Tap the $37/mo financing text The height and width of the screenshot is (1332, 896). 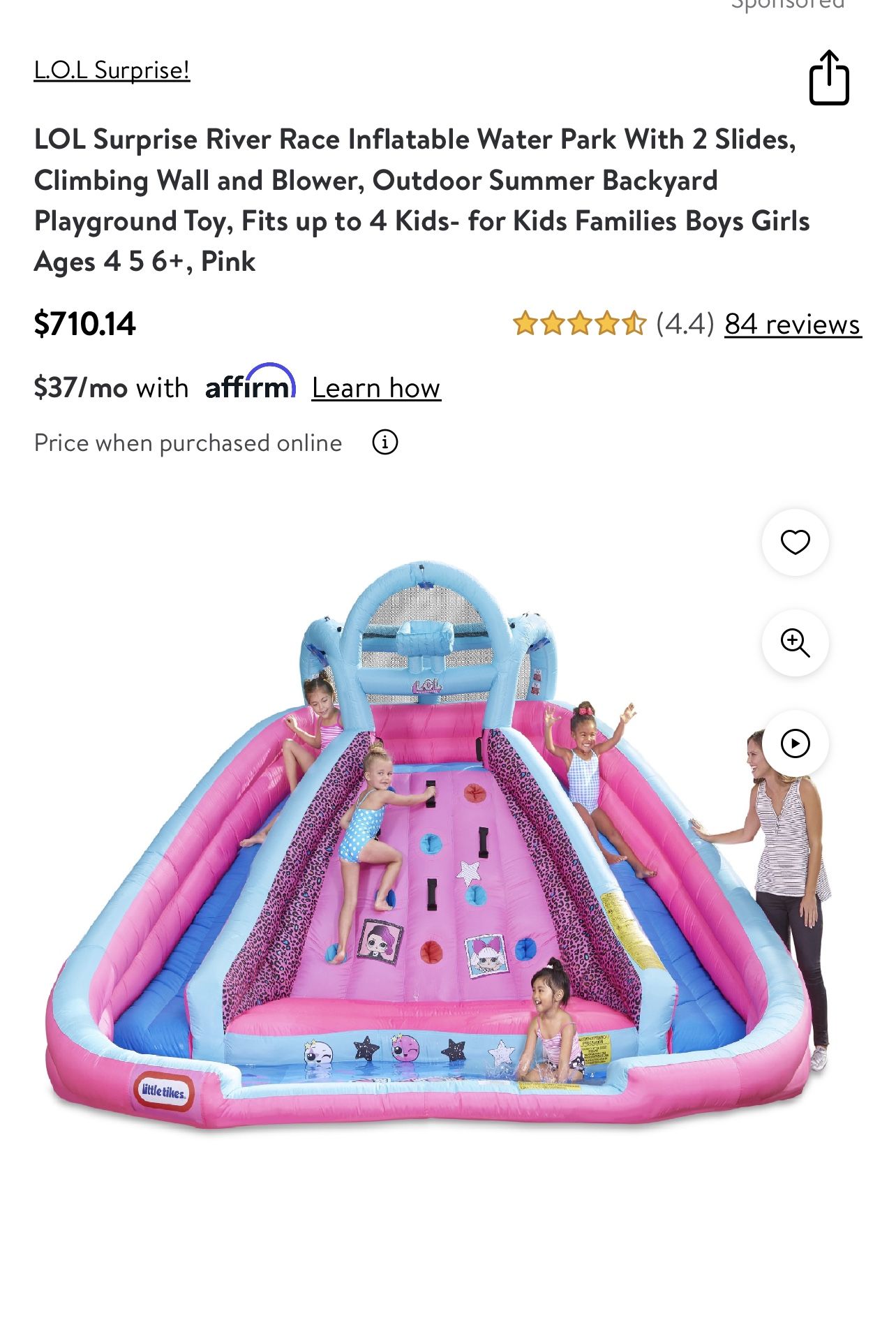(111, 388)
